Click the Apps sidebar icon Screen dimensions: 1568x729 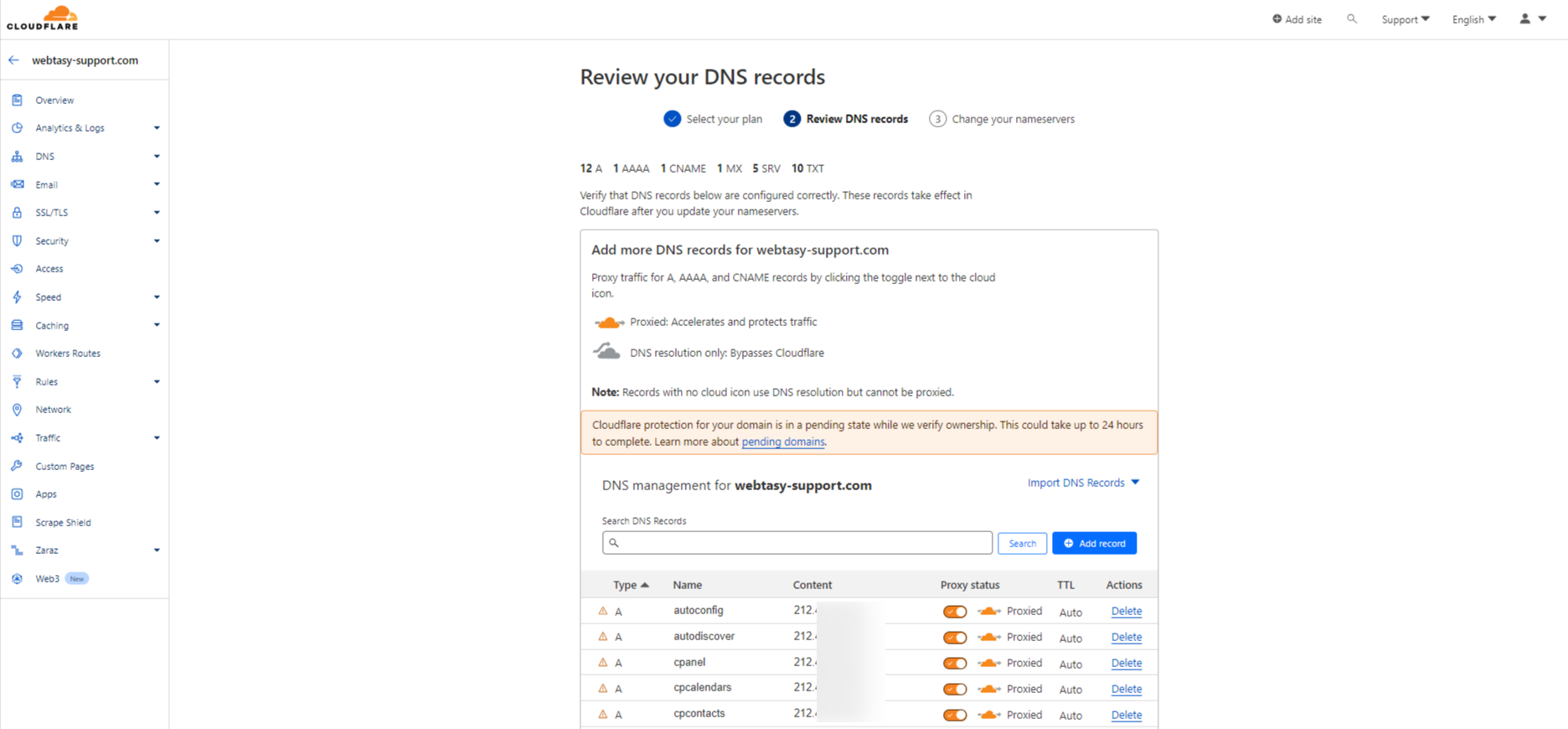17,494
